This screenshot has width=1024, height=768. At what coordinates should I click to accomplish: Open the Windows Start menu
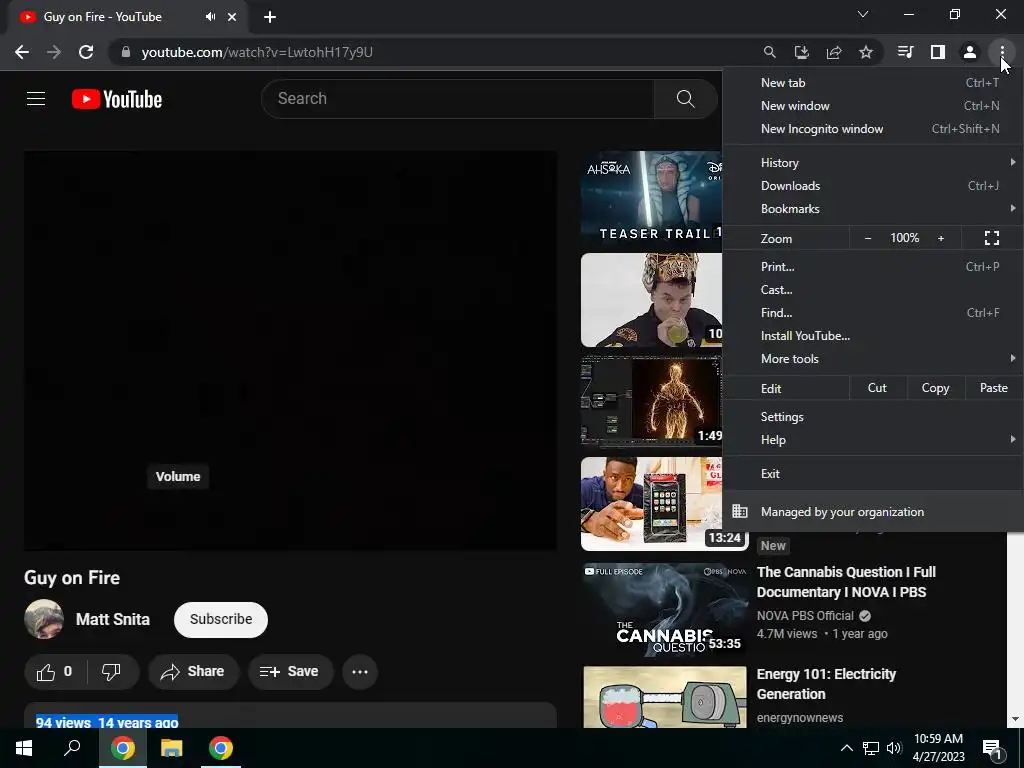click(x=24, y=748)
